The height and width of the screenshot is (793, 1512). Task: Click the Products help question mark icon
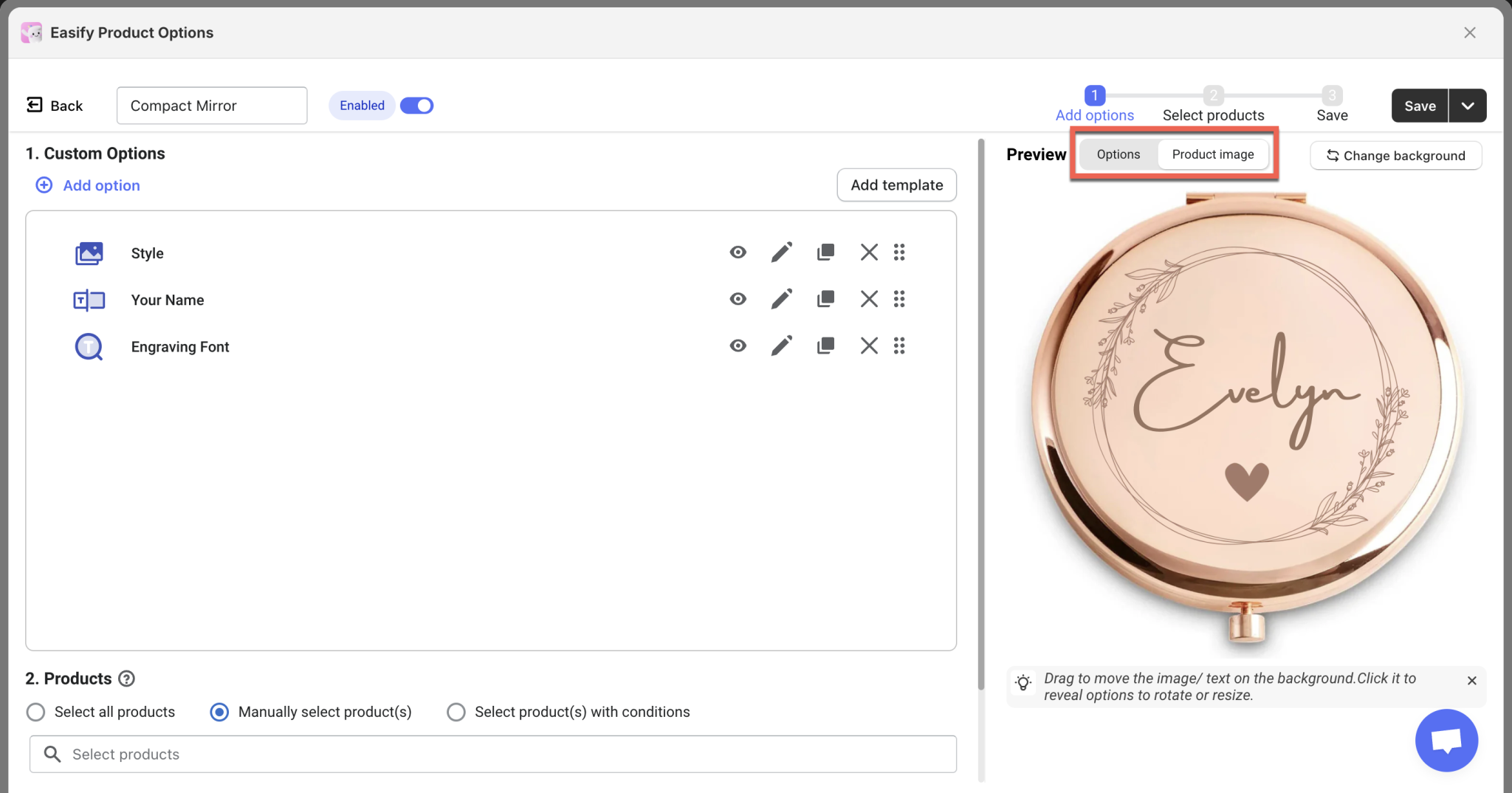pyautogui.click(x=127, y=679)
